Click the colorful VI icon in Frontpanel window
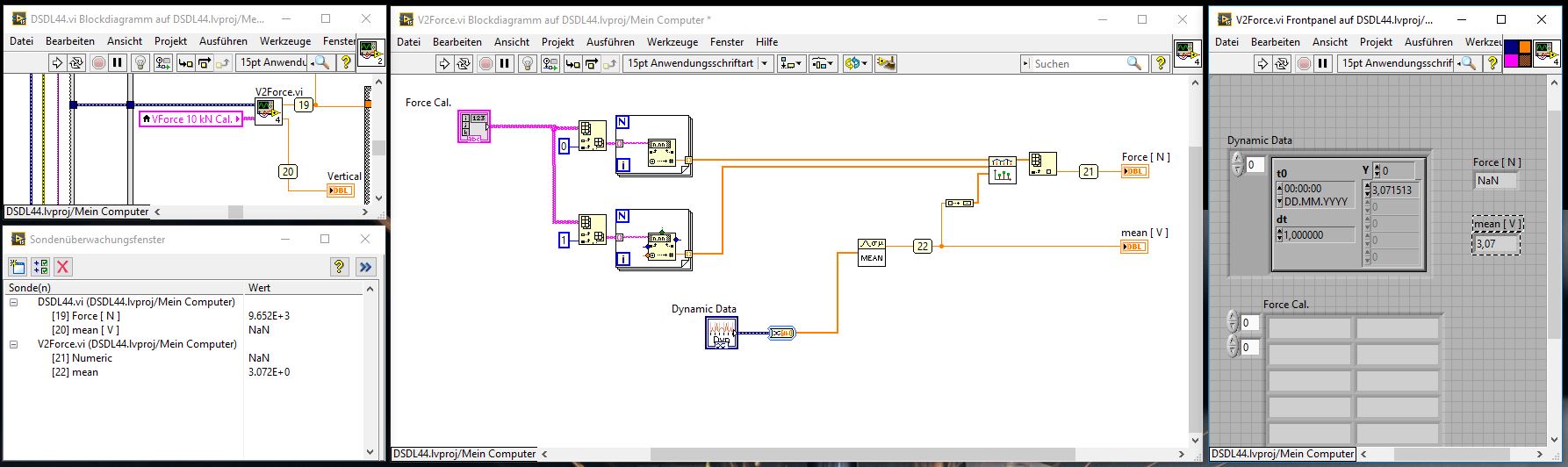Screen dimensions: 1568x467 [1518, 53]
